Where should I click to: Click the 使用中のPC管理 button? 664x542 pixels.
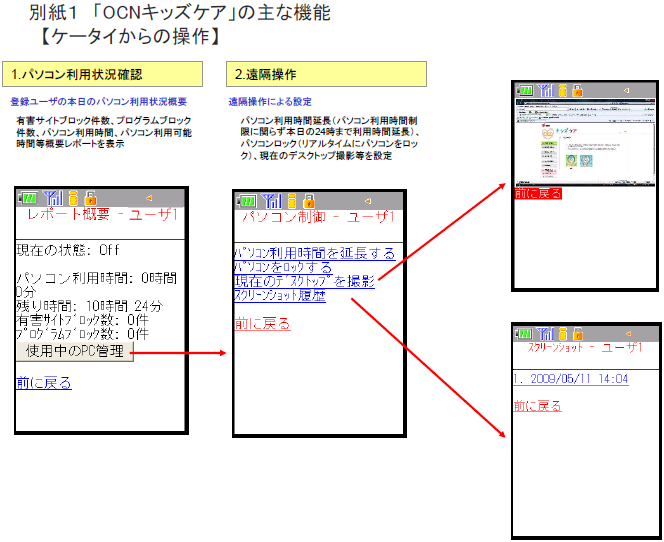(x=75, y=351)
